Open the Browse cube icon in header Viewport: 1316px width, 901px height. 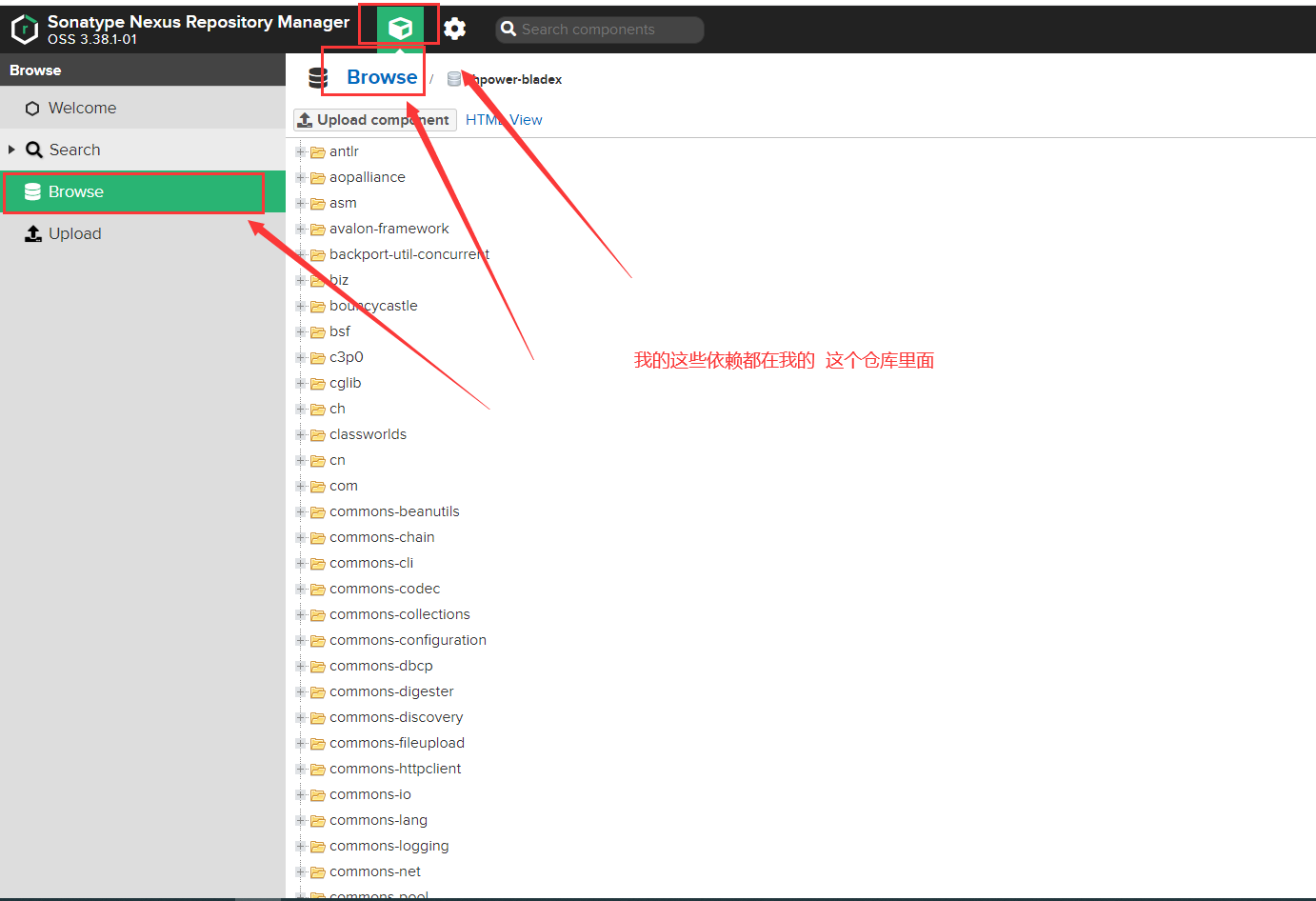click(x=400, y=29)
